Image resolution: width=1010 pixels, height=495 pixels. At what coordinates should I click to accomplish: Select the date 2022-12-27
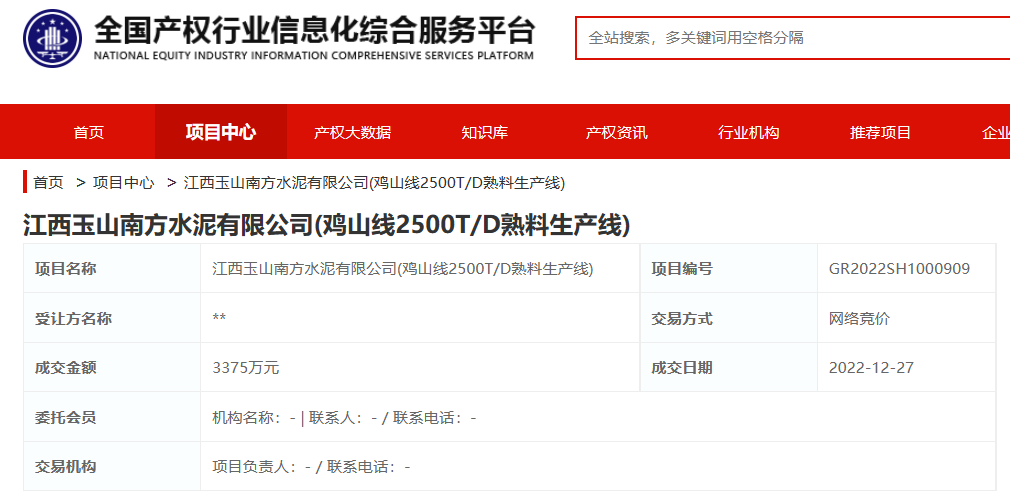point(871,368)
